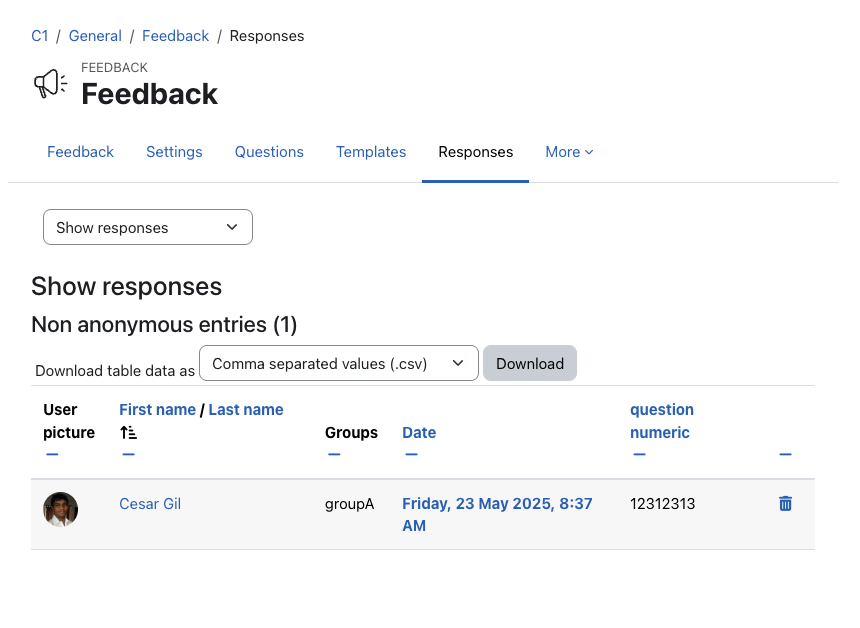The height and width of the screenshot is (628, 860).
Task: Hide the User picture column
Action: click(x=52, y=454)
